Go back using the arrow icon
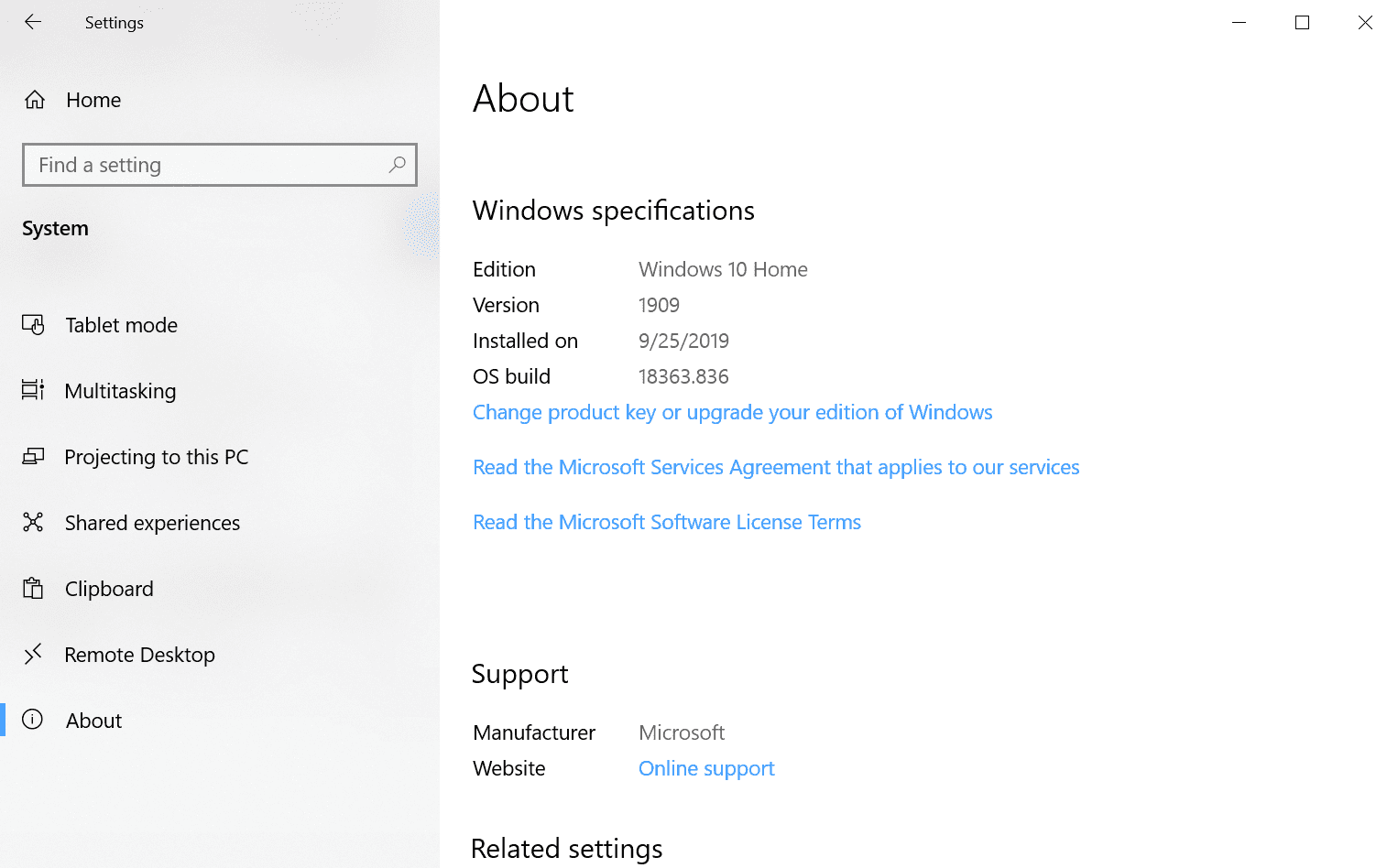This screenshot has width=1398, height=868. 33,22
